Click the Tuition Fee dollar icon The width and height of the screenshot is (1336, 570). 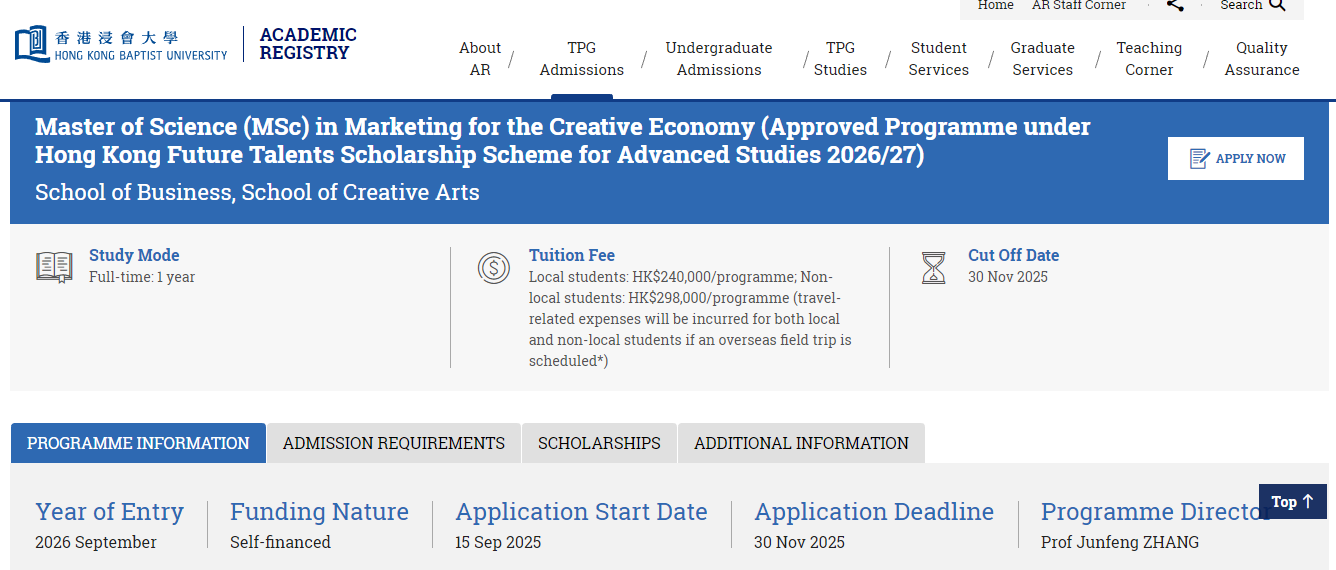pos(494,267)
